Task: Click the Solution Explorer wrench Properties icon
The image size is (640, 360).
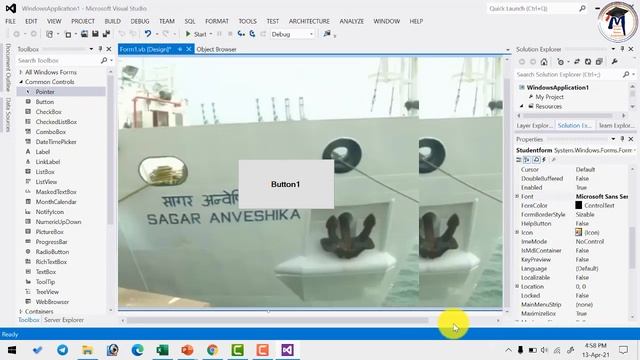Action: [614, 62]
